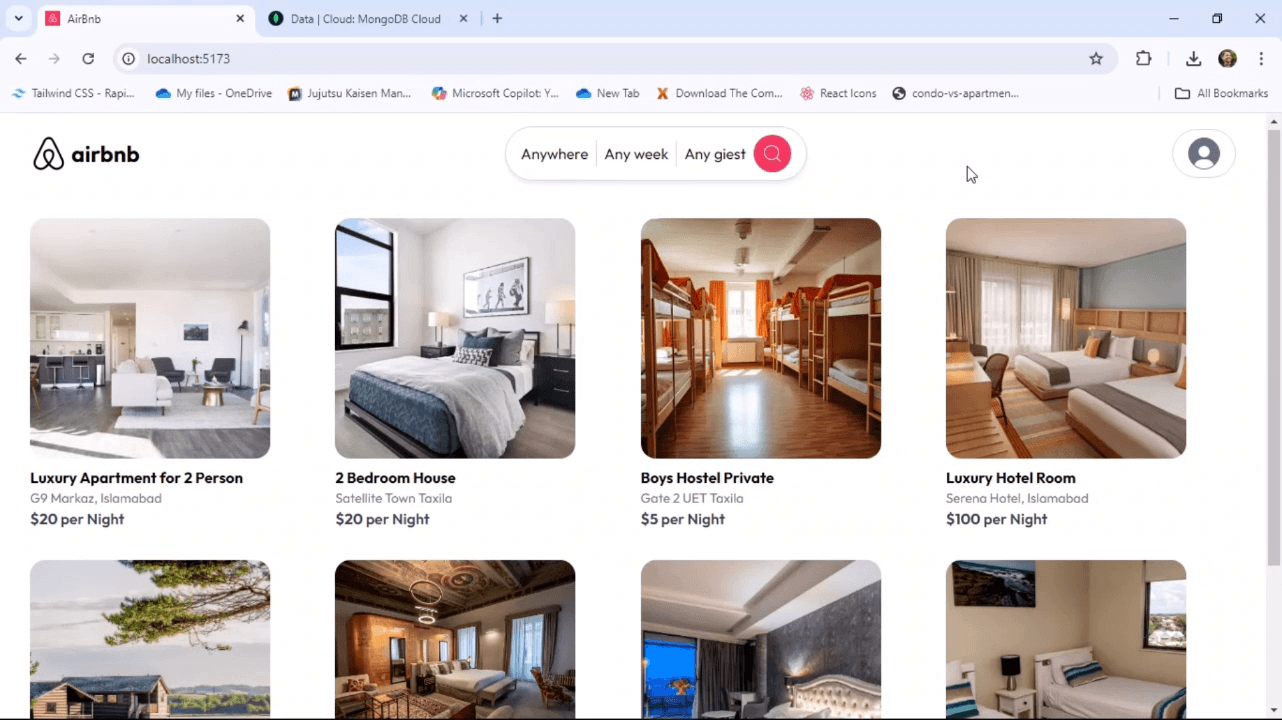Screen dimensions: 1282x720
Task: Open the Jujutsu Kaisen Manga bookmark
Action: 350,93
